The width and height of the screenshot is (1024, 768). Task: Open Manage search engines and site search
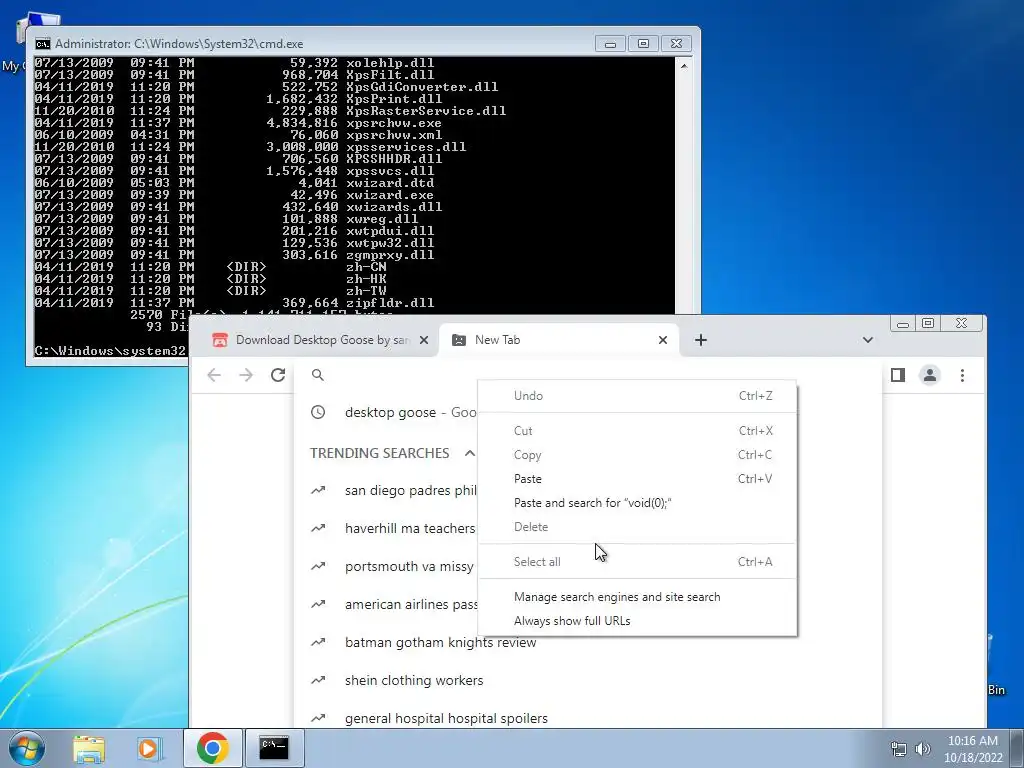(x=637, y=597)
